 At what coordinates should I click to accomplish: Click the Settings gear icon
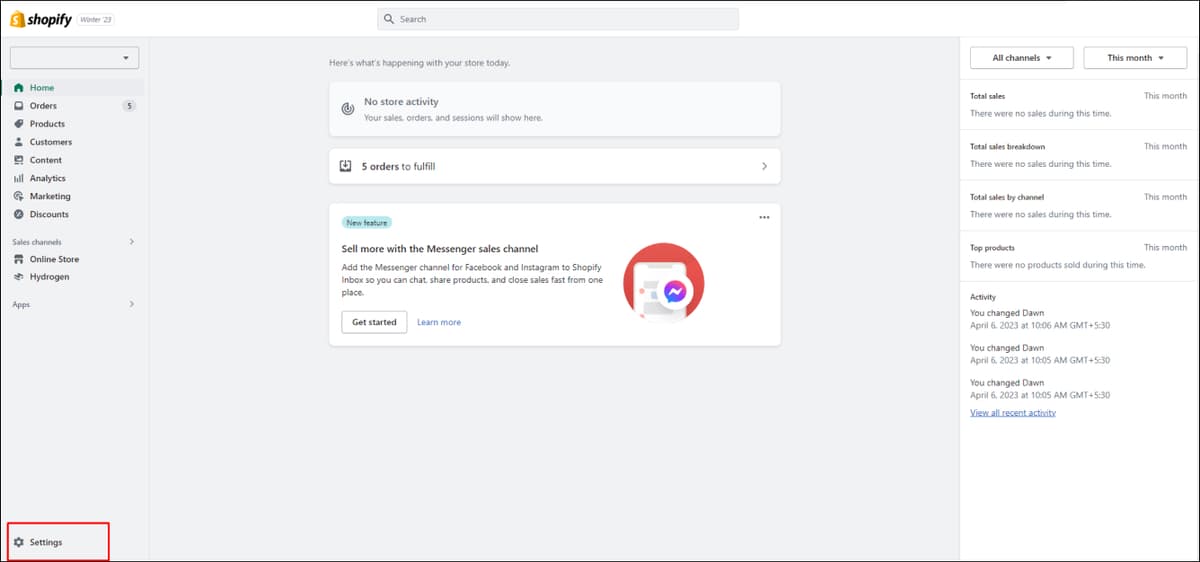coord(18,542)
